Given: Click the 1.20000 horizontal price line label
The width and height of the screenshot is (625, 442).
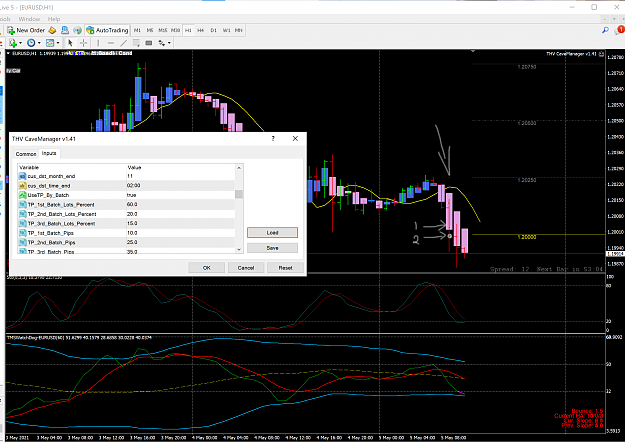Looking at the screenshot, I should [x=527, y=237].
